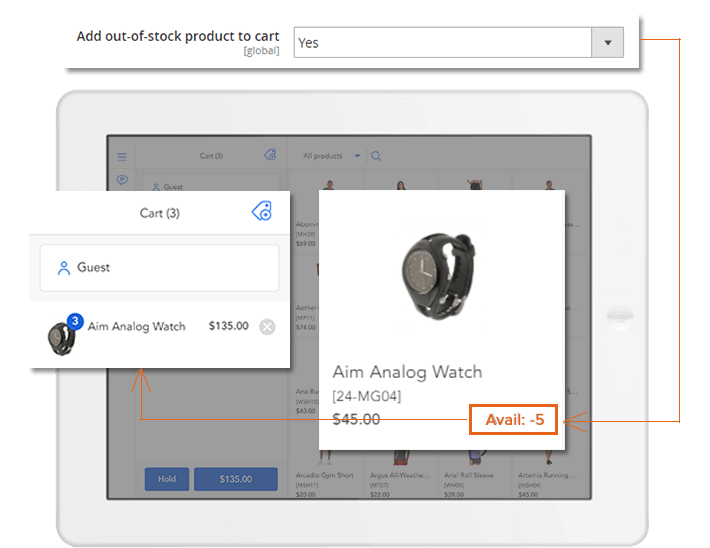Click the Cart (3) header title
710x548 pixels.
coord(160,213)
